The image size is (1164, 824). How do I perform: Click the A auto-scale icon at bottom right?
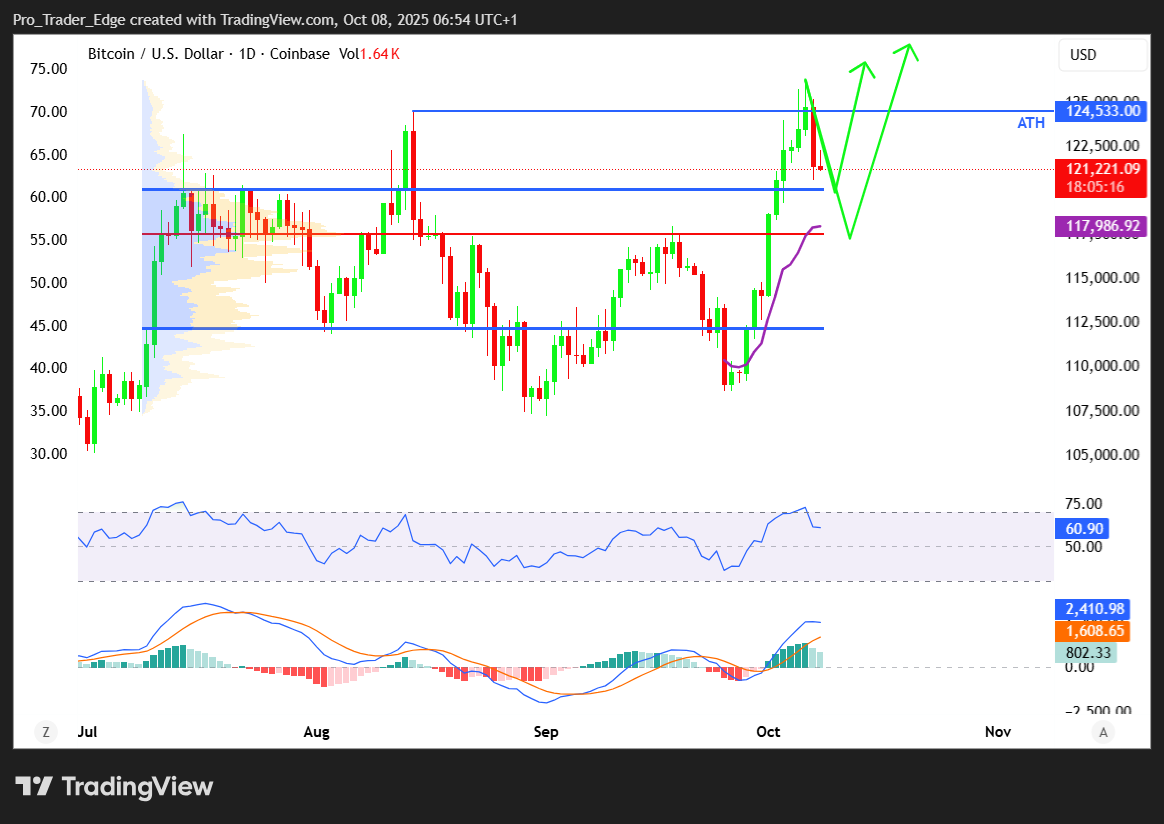[1104, 732]
